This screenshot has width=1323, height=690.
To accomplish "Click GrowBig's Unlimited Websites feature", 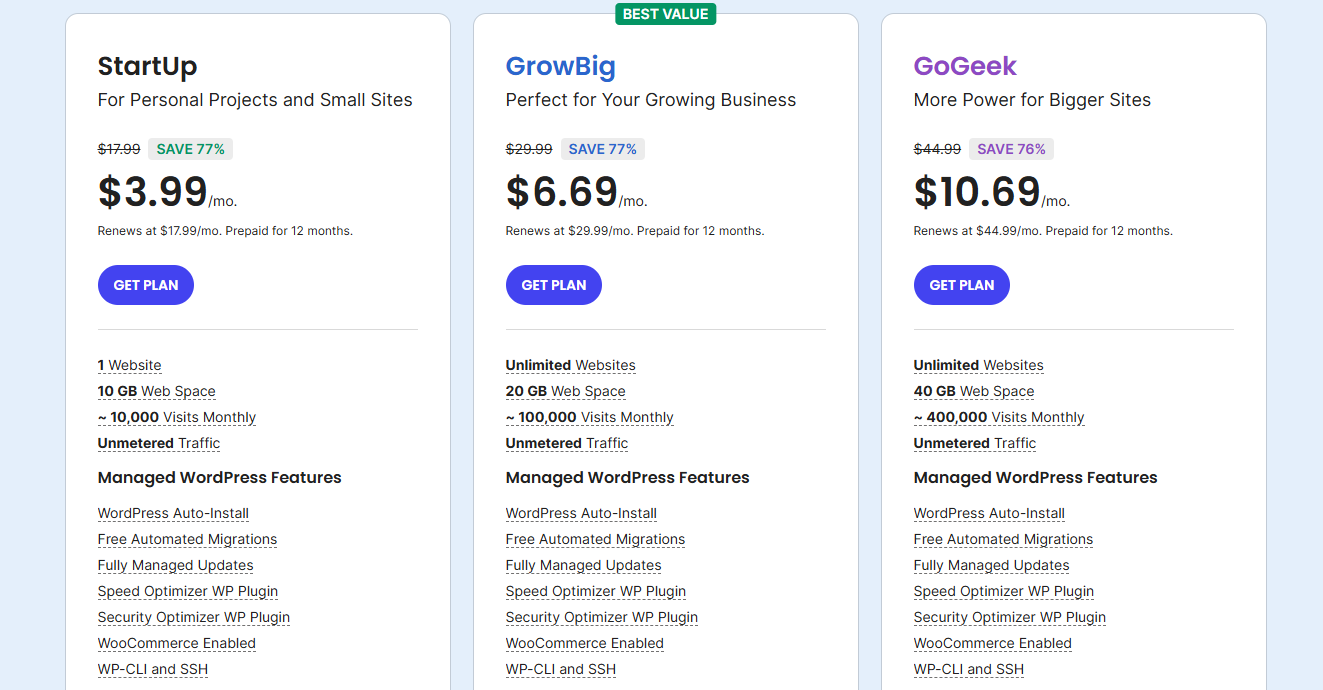I will pyautogui.click(x=571, y=366).
